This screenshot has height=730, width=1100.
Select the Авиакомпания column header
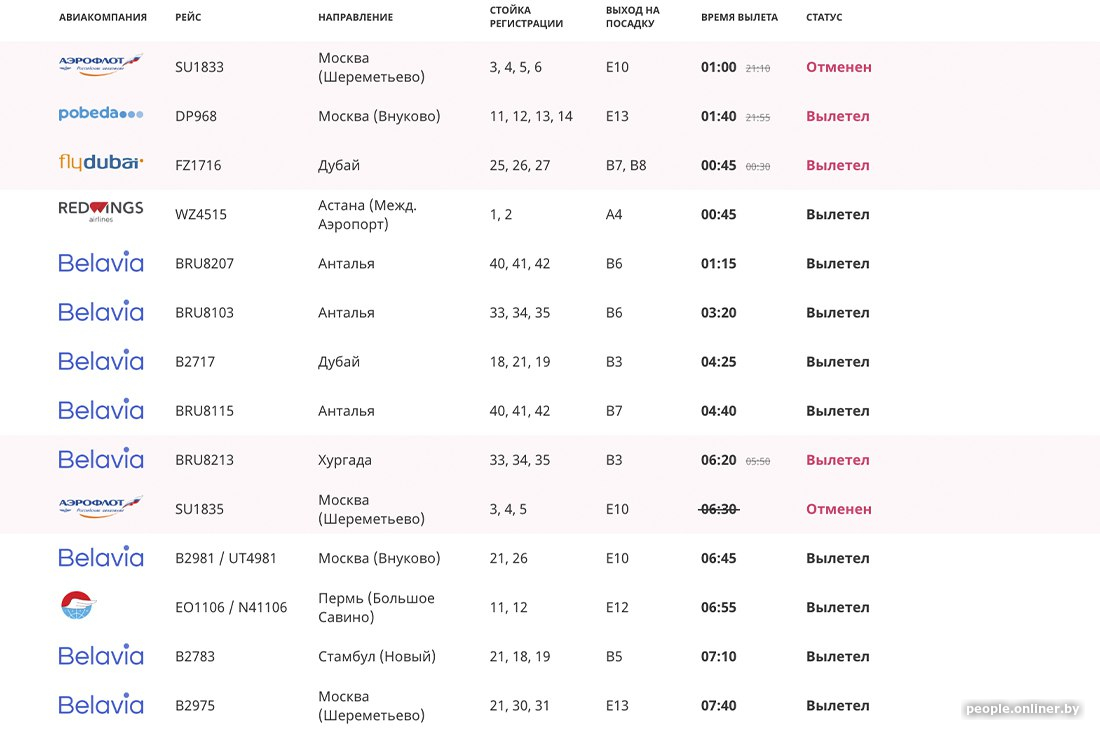point(102,18)
